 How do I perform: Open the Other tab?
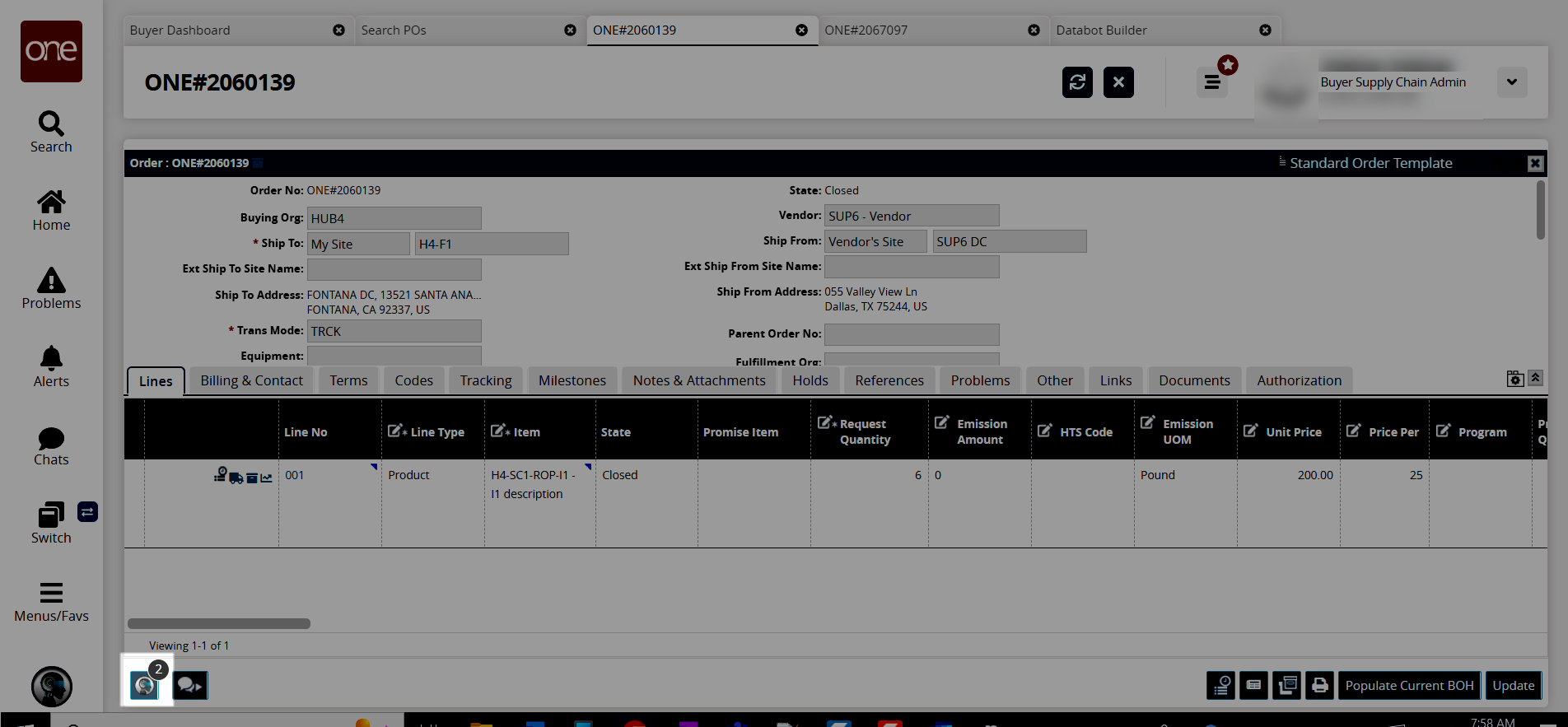point(1055,380)
